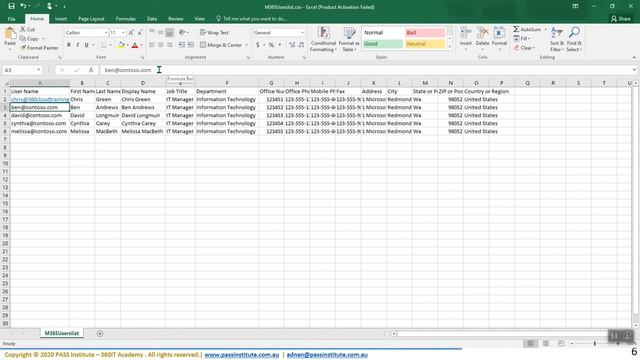The height and width of the screenshot is (360, 640).
Task: Click the AutoSum sigma button
Action: click(x=527, y=29)
